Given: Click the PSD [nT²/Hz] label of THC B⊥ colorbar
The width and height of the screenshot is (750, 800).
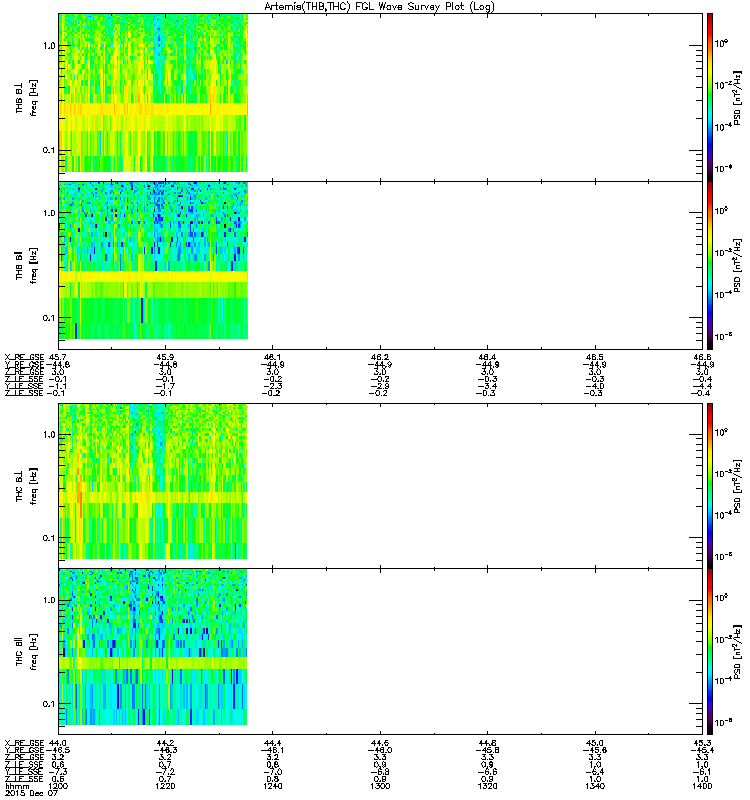Looking at the screenshot, I should point(737,486).
